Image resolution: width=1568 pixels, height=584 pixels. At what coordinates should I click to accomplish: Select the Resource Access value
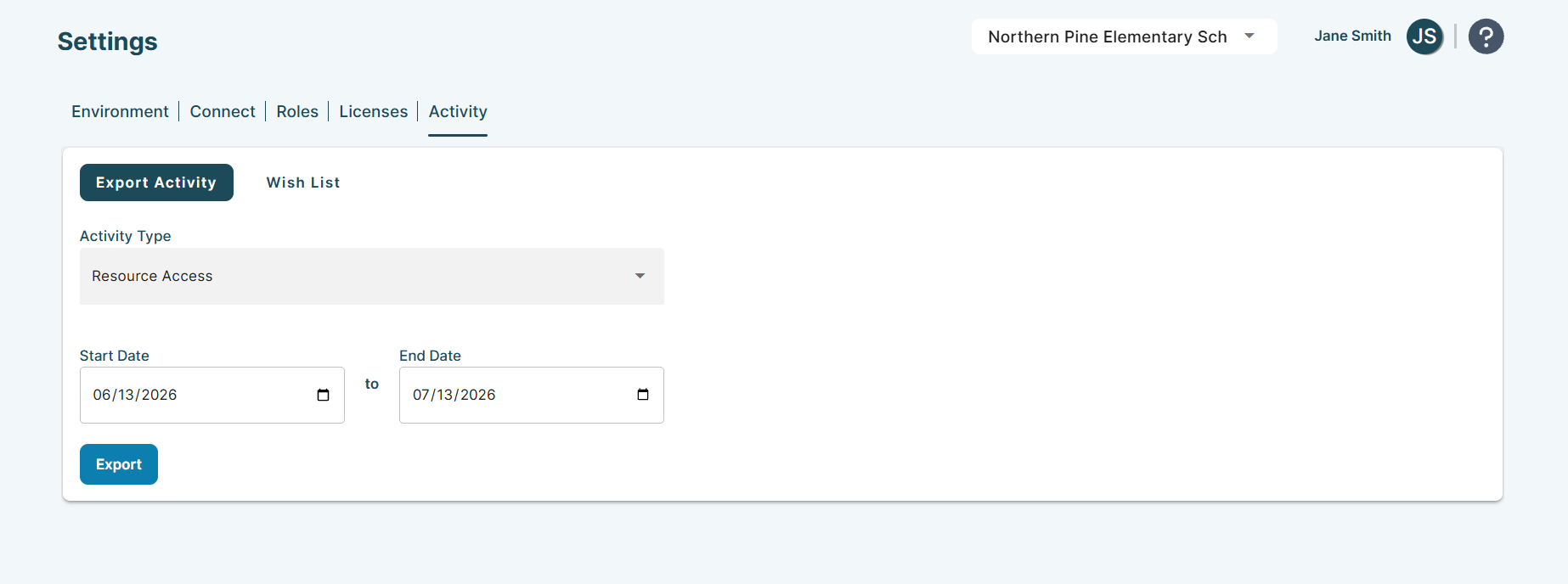pyautogui.click(x=152, y=276)
